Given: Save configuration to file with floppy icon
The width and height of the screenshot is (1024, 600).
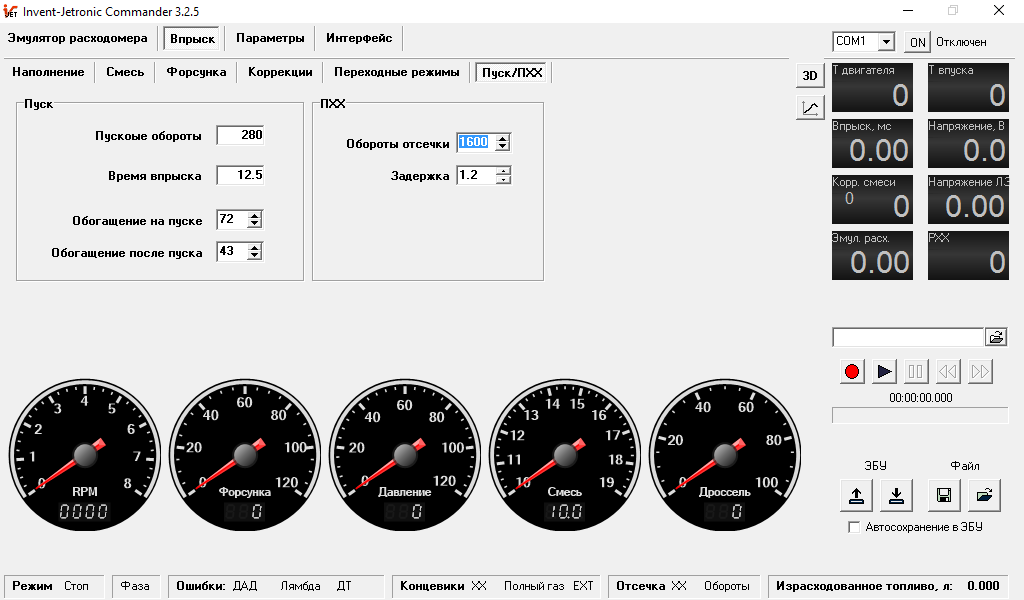Looking at the screenshot, I should click(x=944, y=495).
